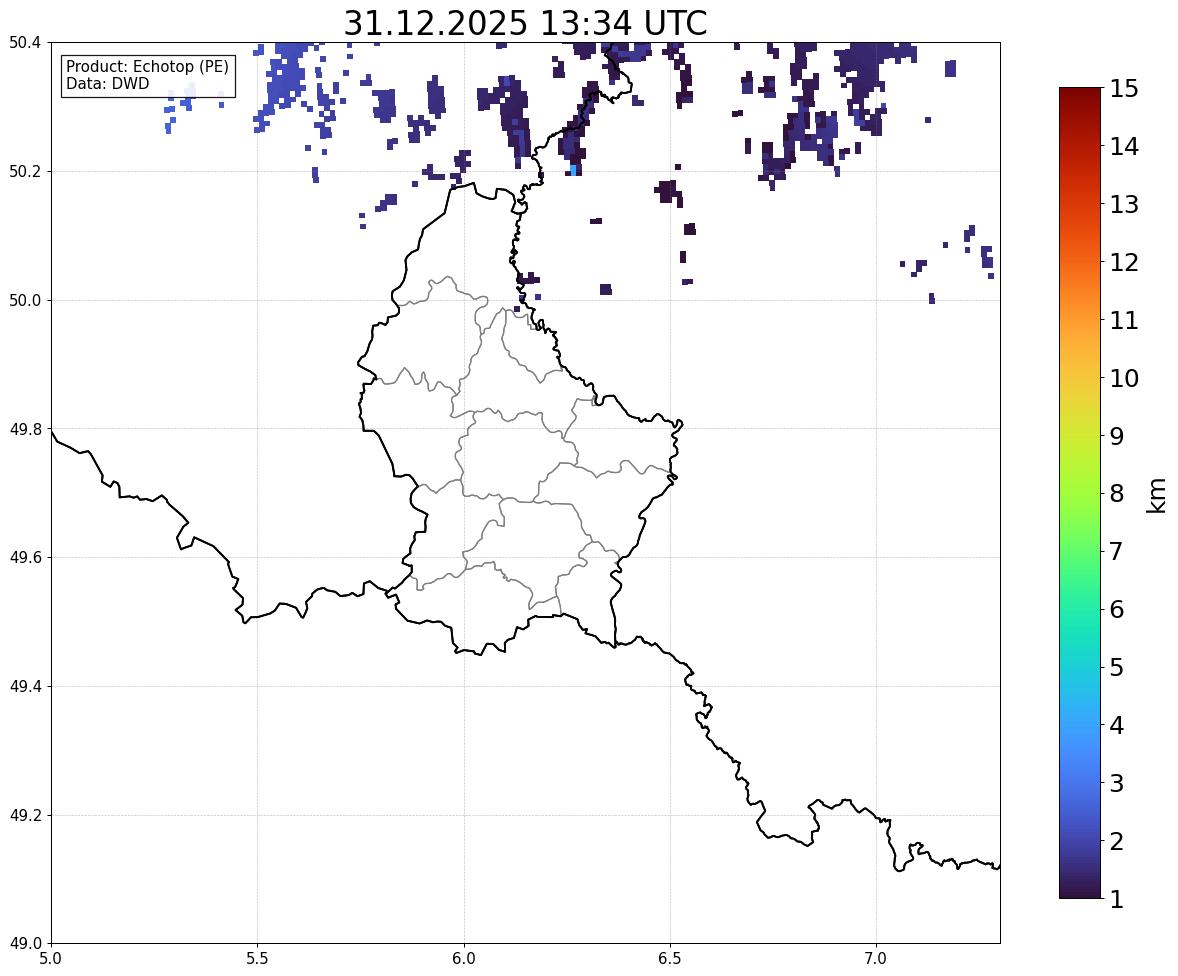Click the y-axis tick label 49.4

click(x=25, y=686)
